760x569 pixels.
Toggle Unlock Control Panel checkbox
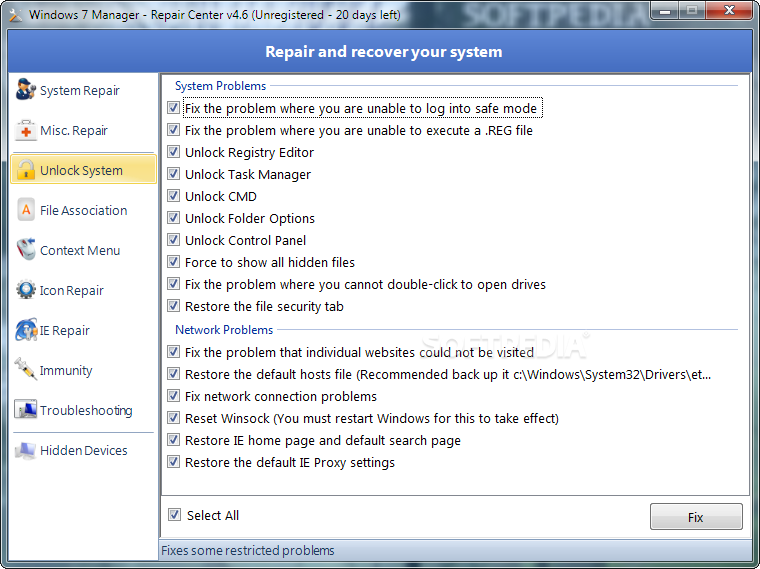coord(173,239)
